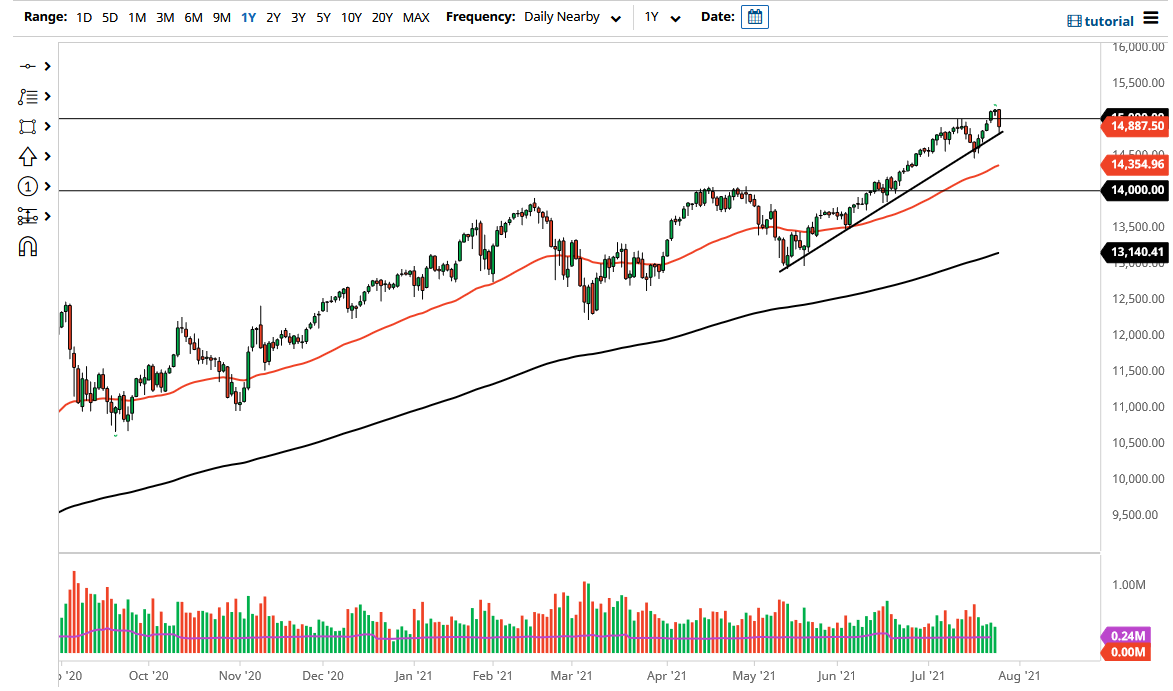Image resolution: width=1173 pixels, height=691 pixels.
Task: Expand the line tool options chevron
Action: pyautogui.click(x=45, y=66)
